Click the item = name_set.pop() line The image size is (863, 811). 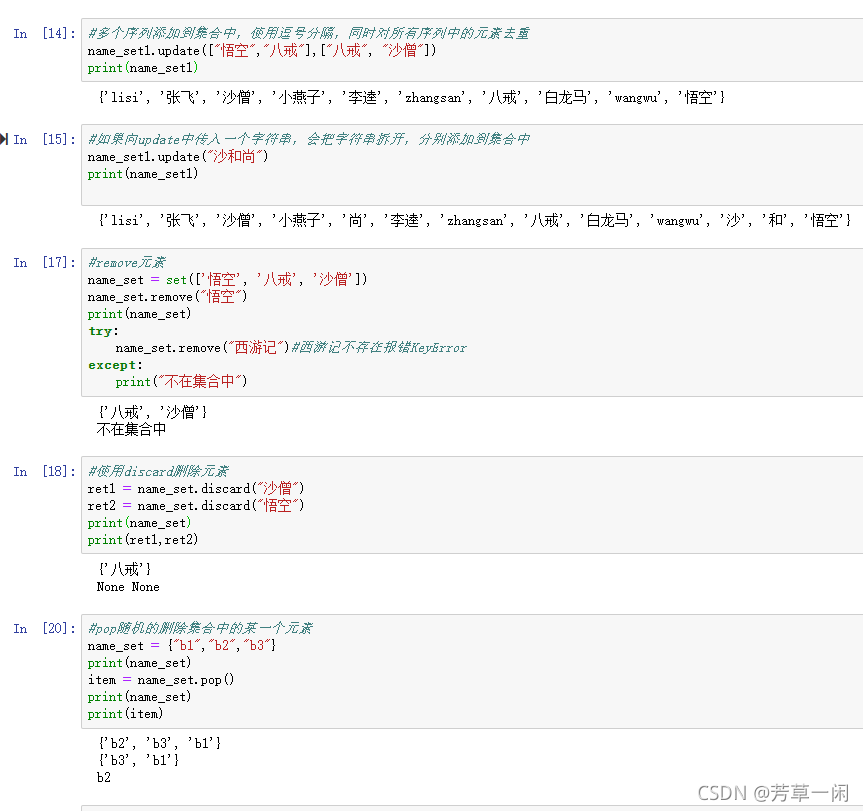coord(161,680)
